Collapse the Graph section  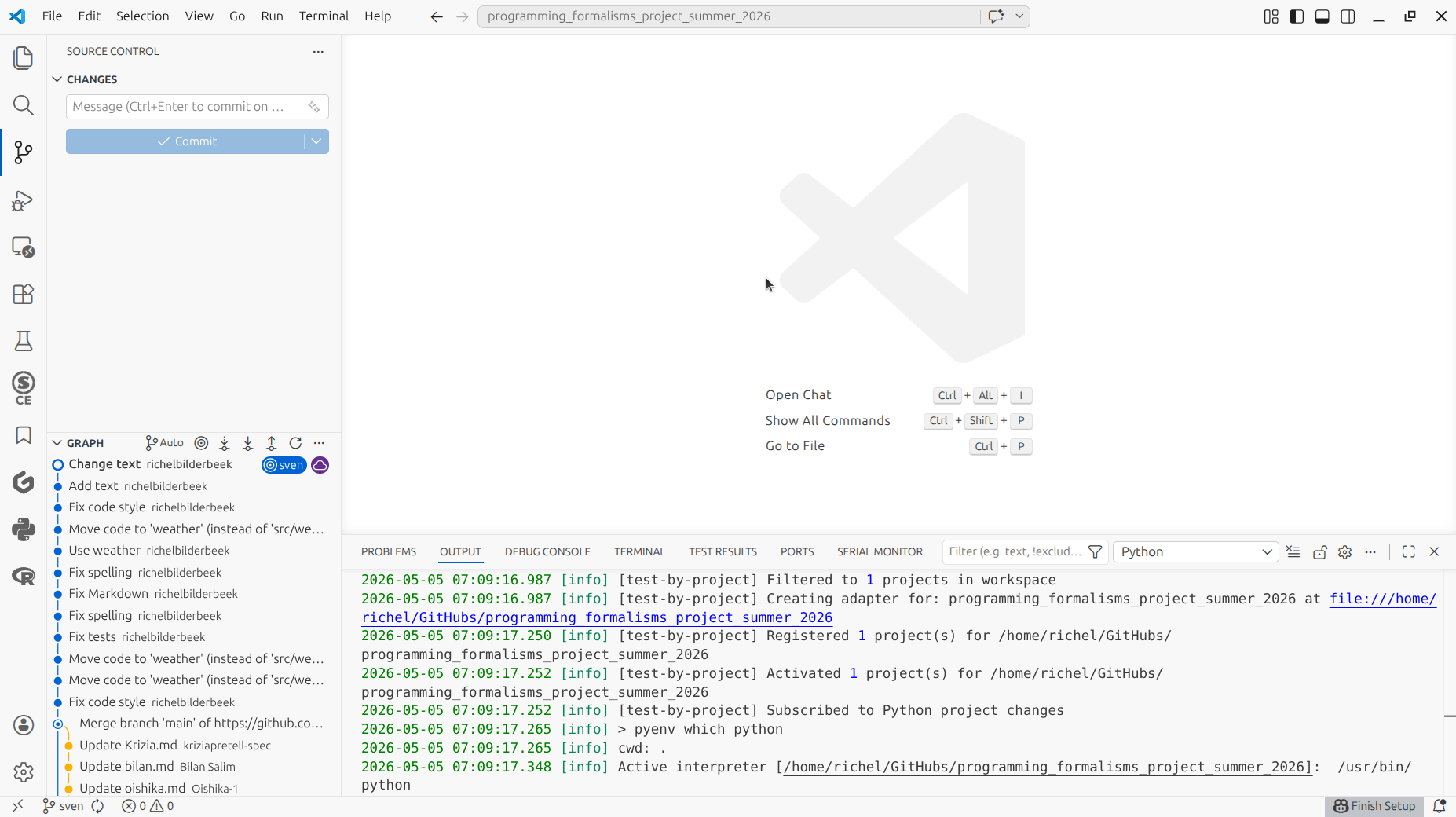coord(57,443)
